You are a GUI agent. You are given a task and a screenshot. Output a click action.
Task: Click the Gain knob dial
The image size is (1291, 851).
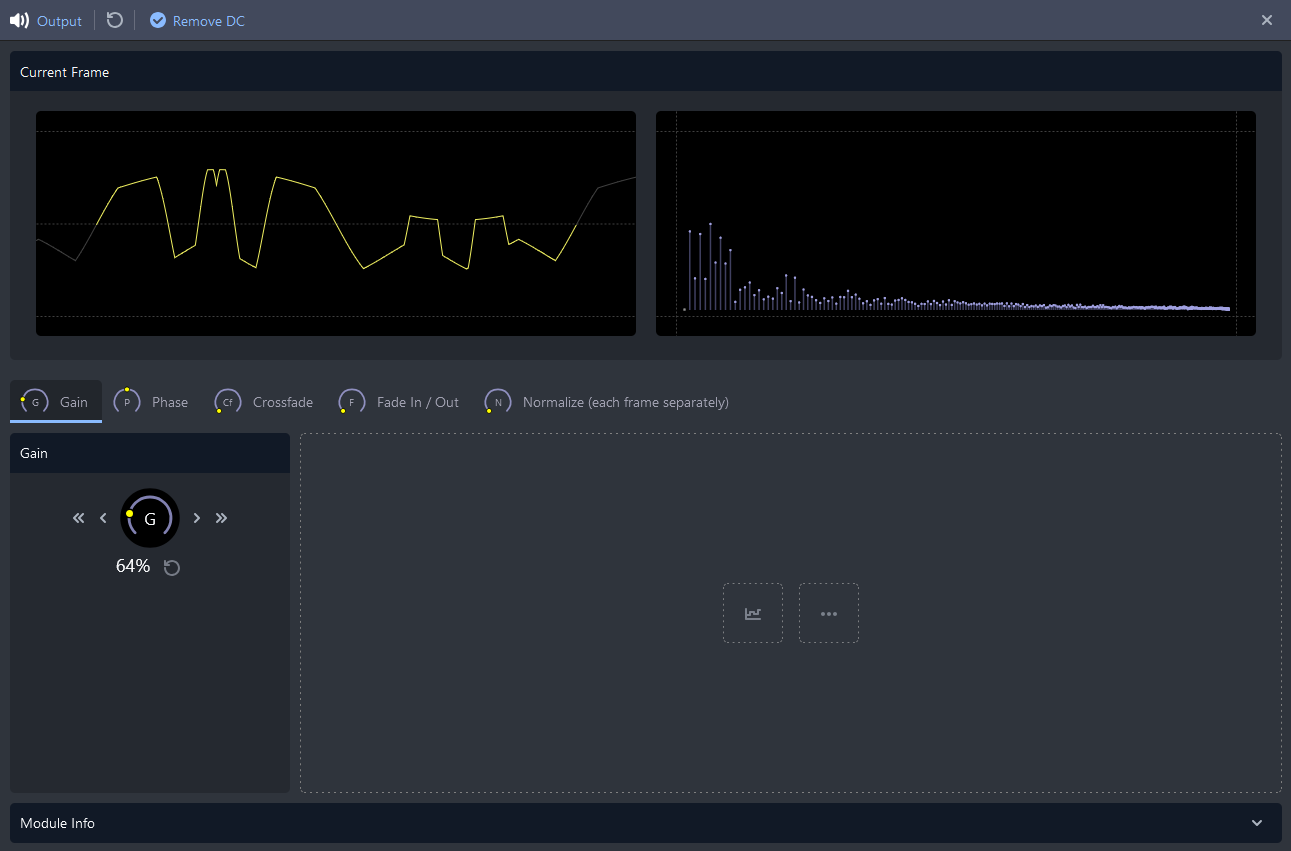[x=150, y=518]
